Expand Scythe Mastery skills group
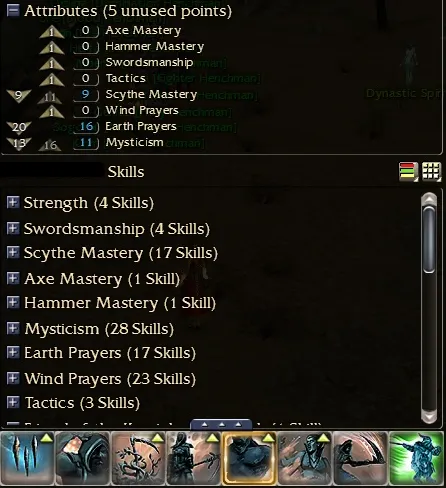 [13, 252]
